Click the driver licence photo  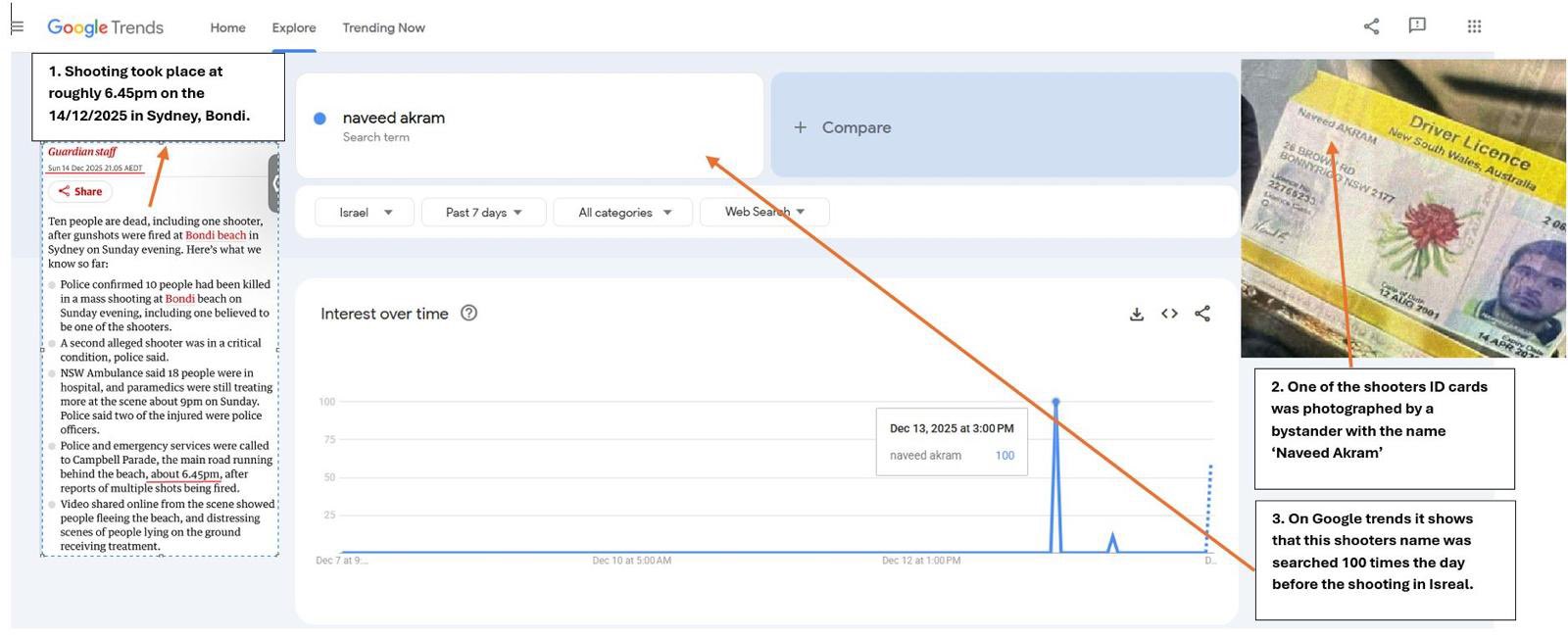point(1403,208)
